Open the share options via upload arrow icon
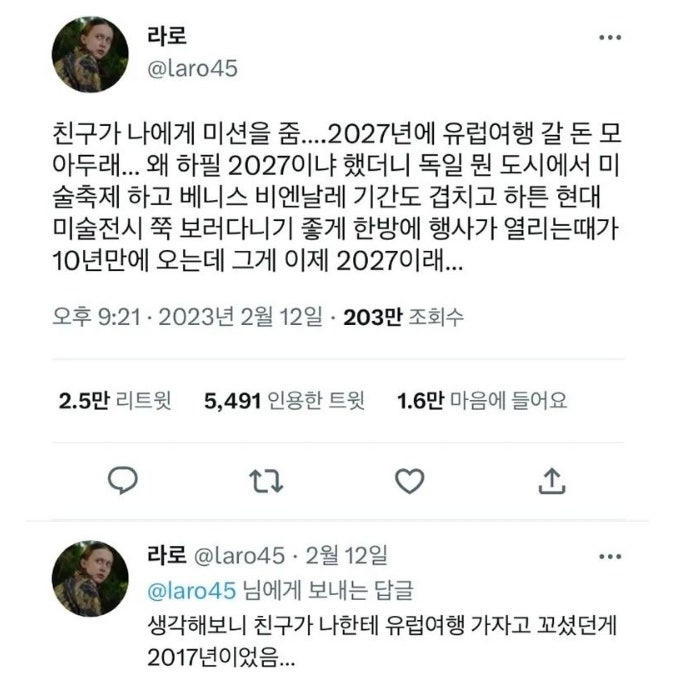This screenshot has height=686, width=687. [552, 481]
